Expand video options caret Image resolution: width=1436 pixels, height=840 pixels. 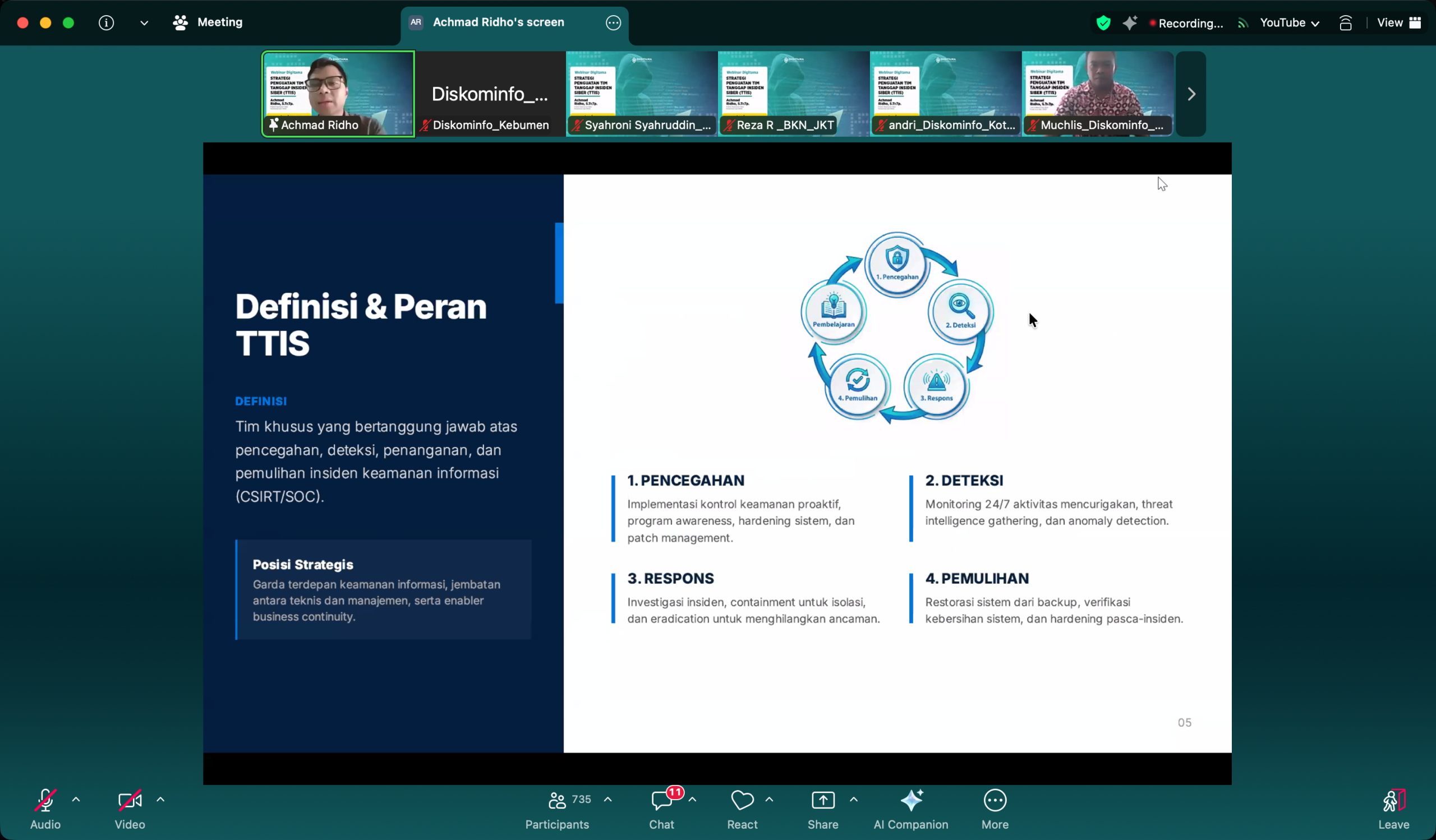(x=160, y=800)
